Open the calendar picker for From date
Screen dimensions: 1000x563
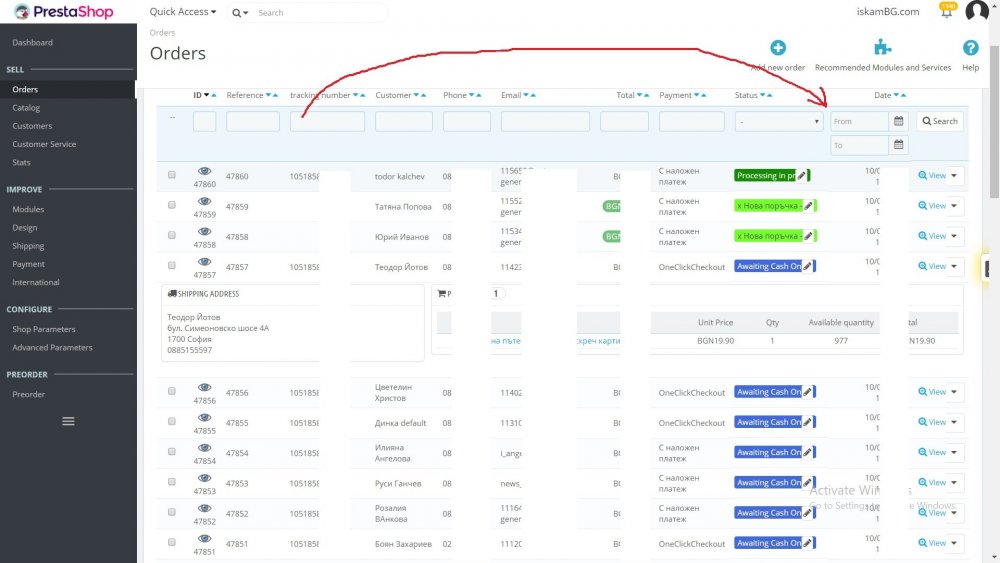coord(898,121)
